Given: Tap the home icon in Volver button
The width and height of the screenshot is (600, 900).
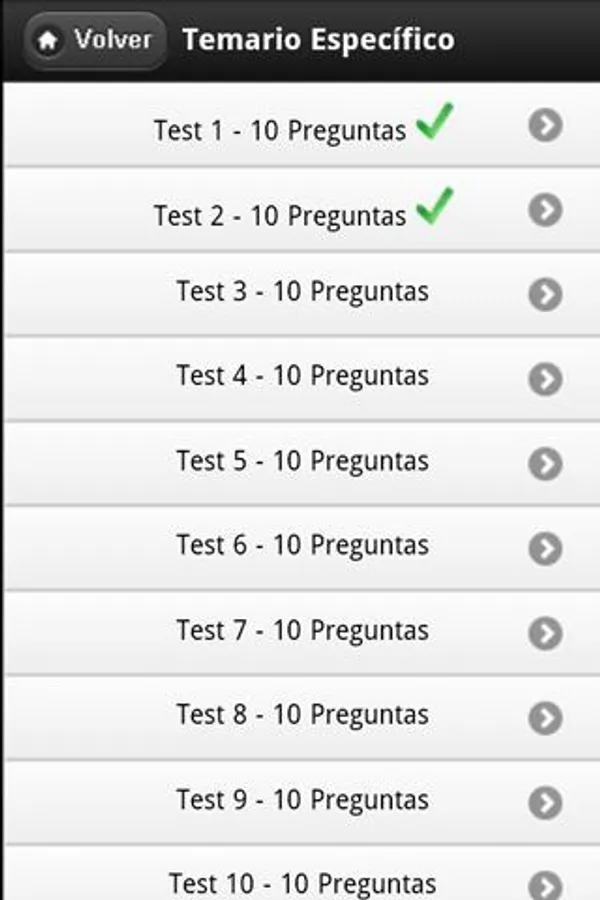Looking at the screenshot, I should tap(48, 40).
